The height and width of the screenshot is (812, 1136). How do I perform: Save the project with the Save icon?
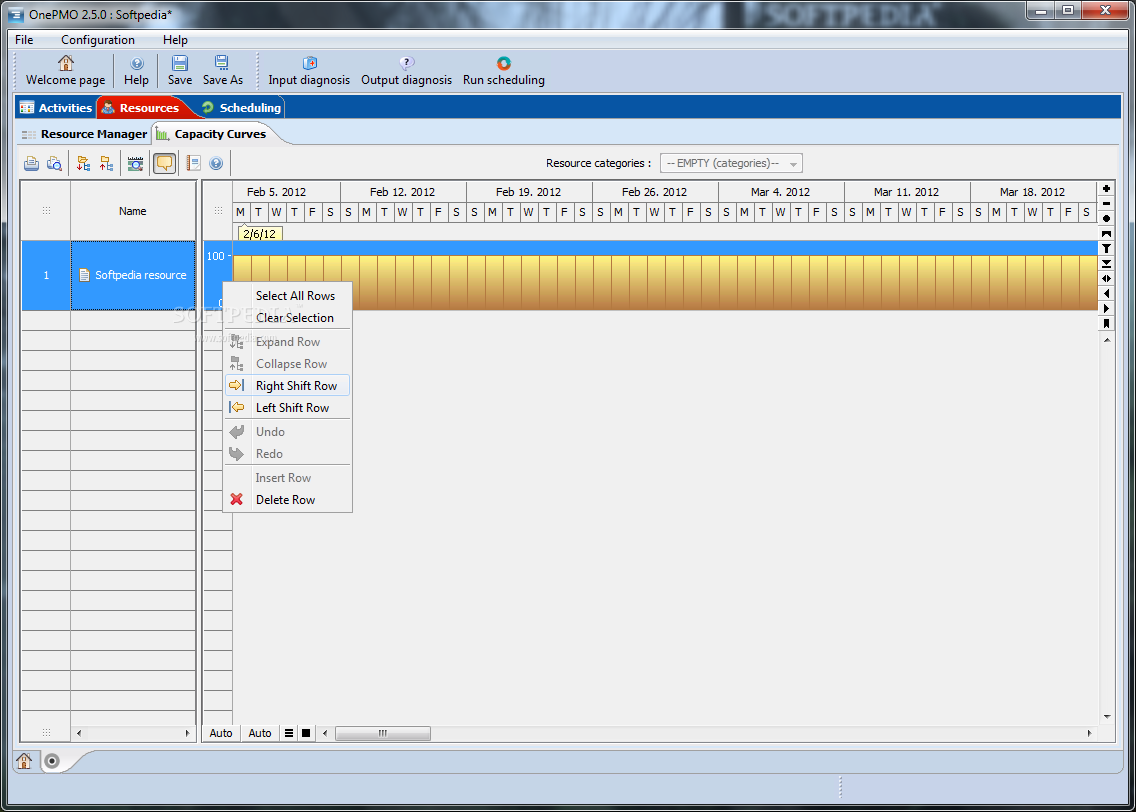(x=180, y=70)
